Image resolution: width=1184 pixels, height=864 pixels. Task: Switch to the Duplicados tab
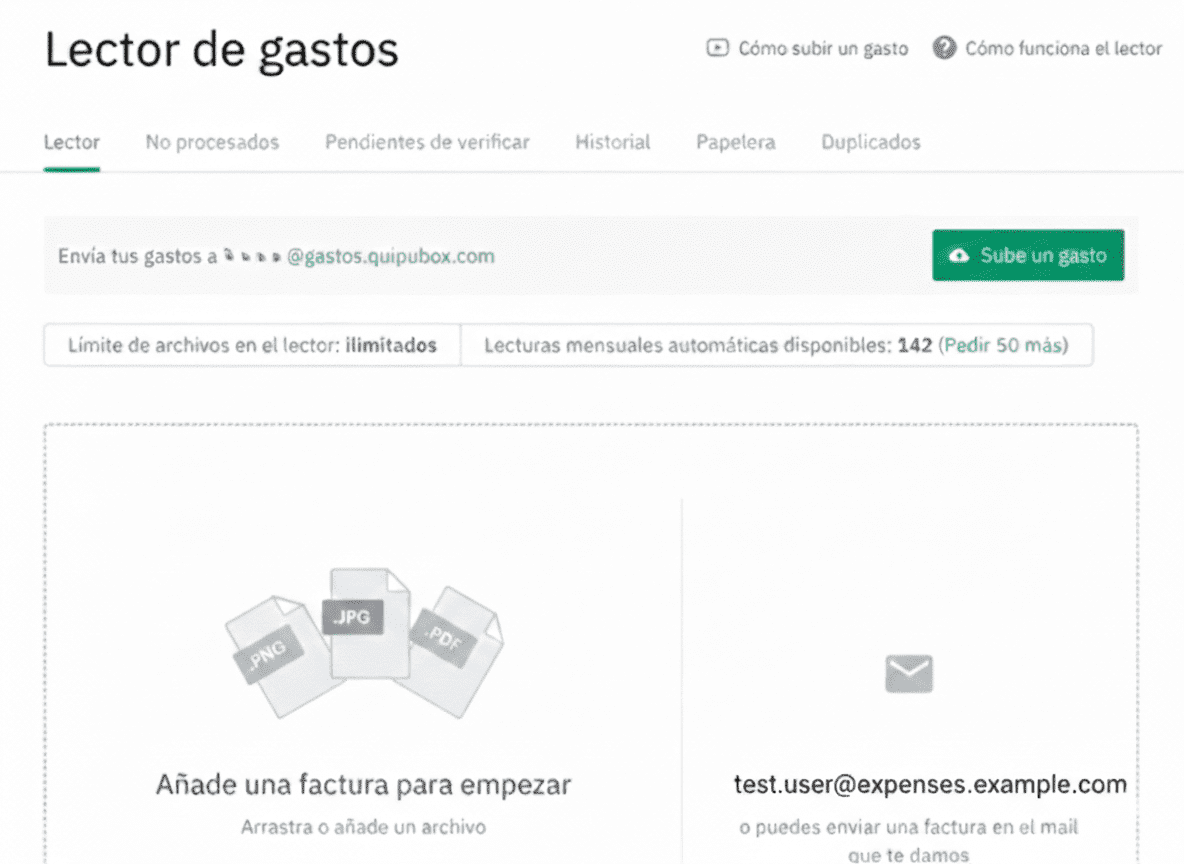coord(870,142)
